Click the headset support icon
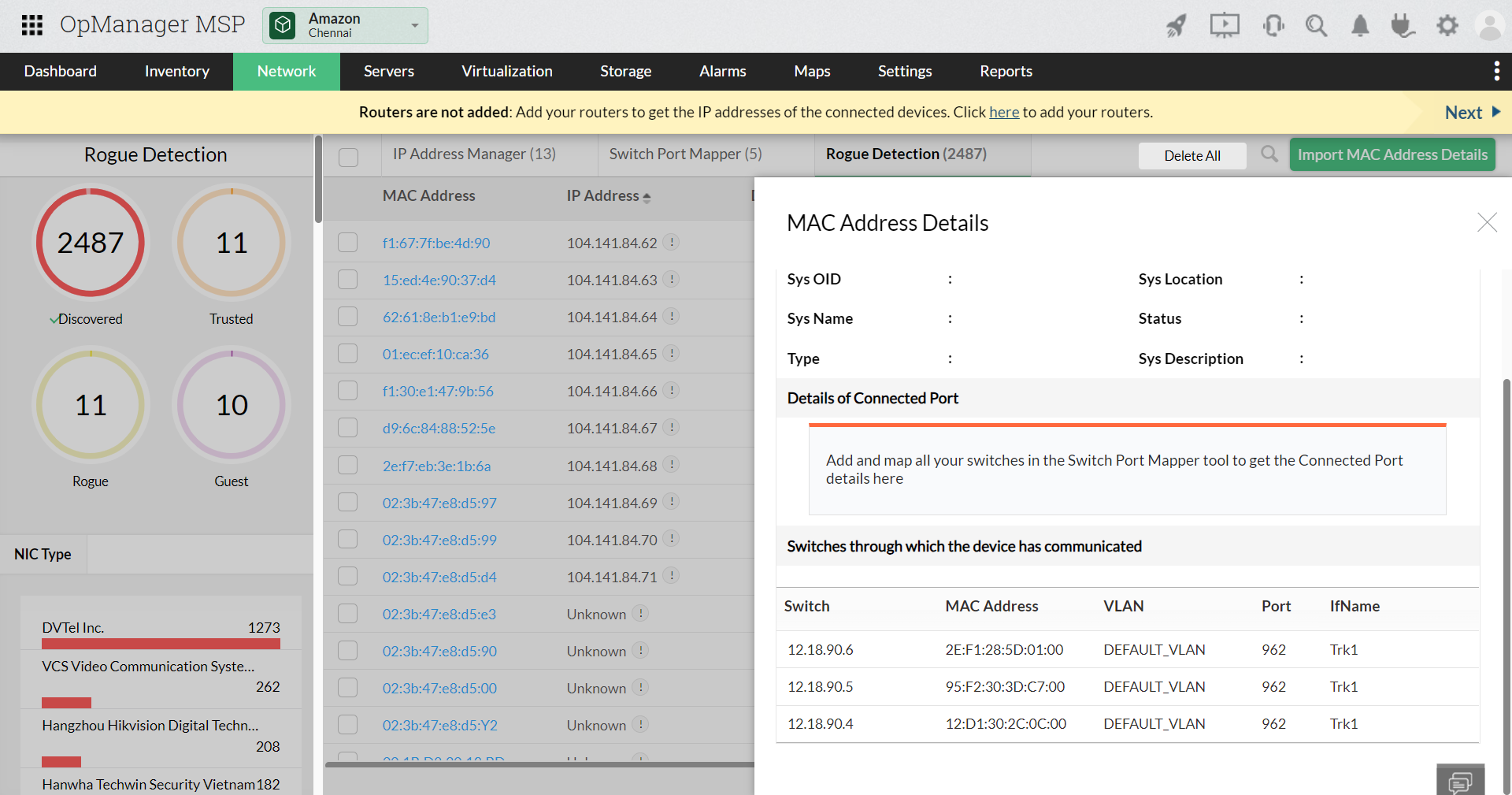1512x795 pixels. [x=1273, y=25]
